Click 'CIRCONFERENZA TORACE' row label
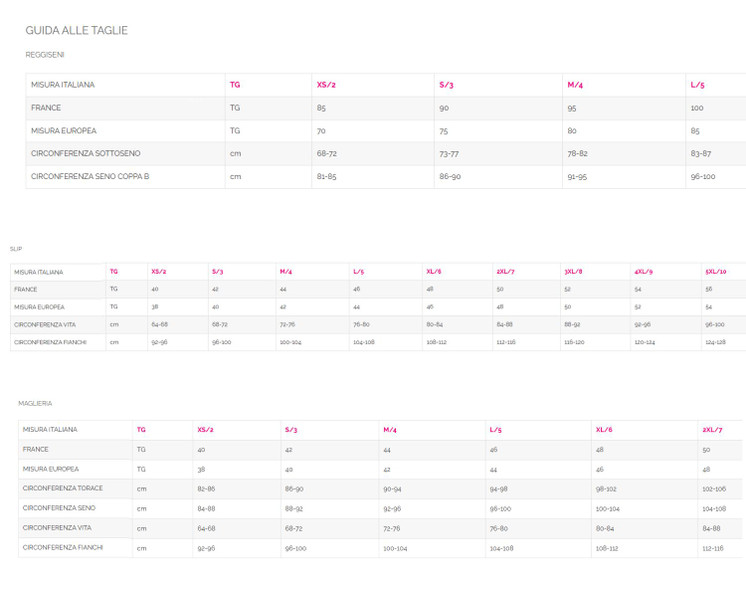This screenshot has width=746, height=597. 63,489
